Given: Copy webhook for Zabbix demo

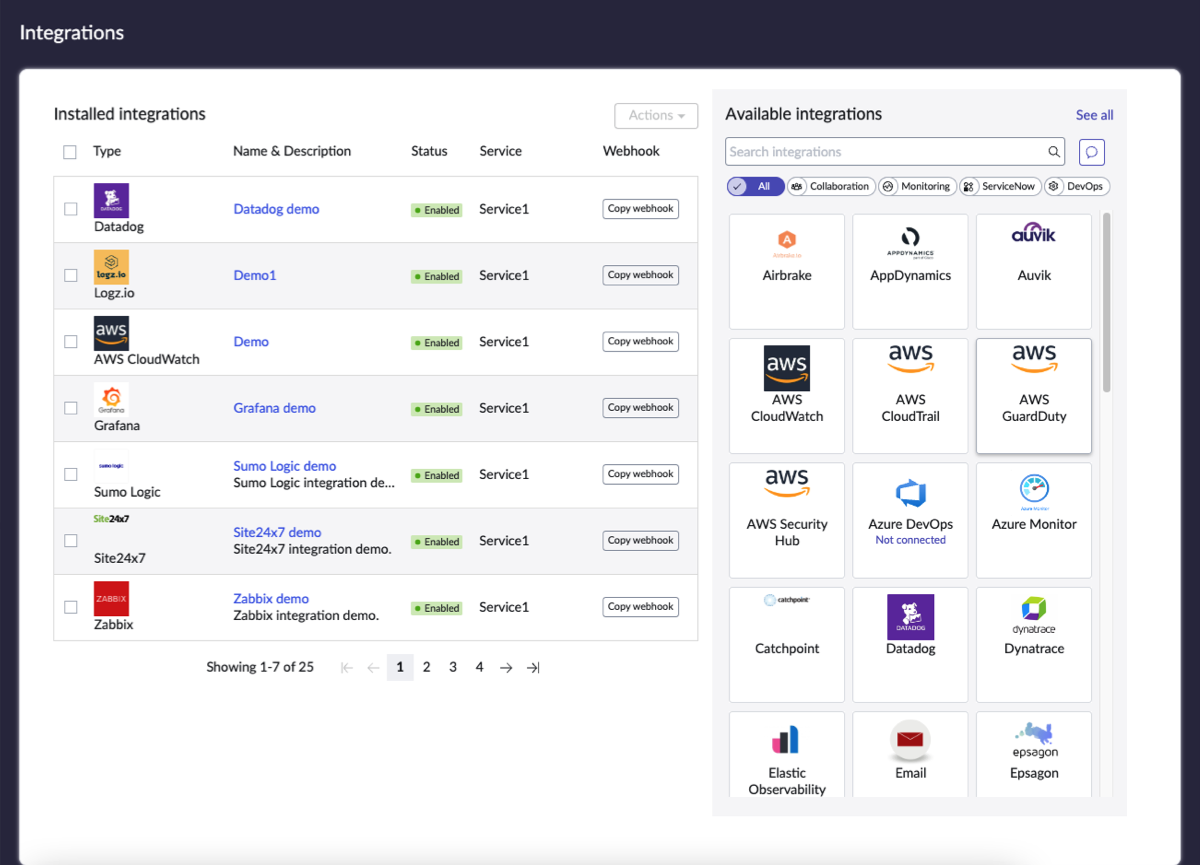Looking at the screenshot, I should click(640, 607).
